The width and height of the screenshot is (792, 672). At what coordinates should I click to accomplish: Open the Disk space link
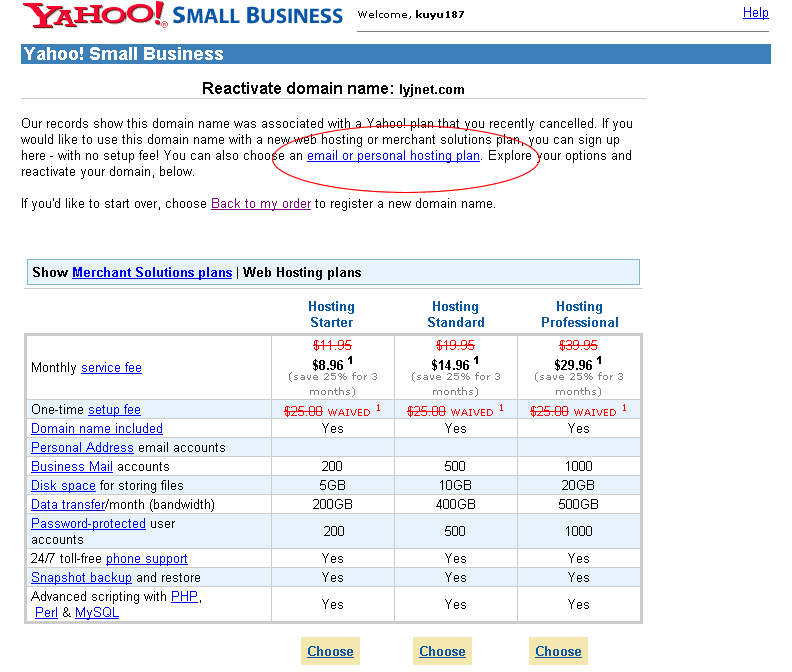[x=63, y=486]
